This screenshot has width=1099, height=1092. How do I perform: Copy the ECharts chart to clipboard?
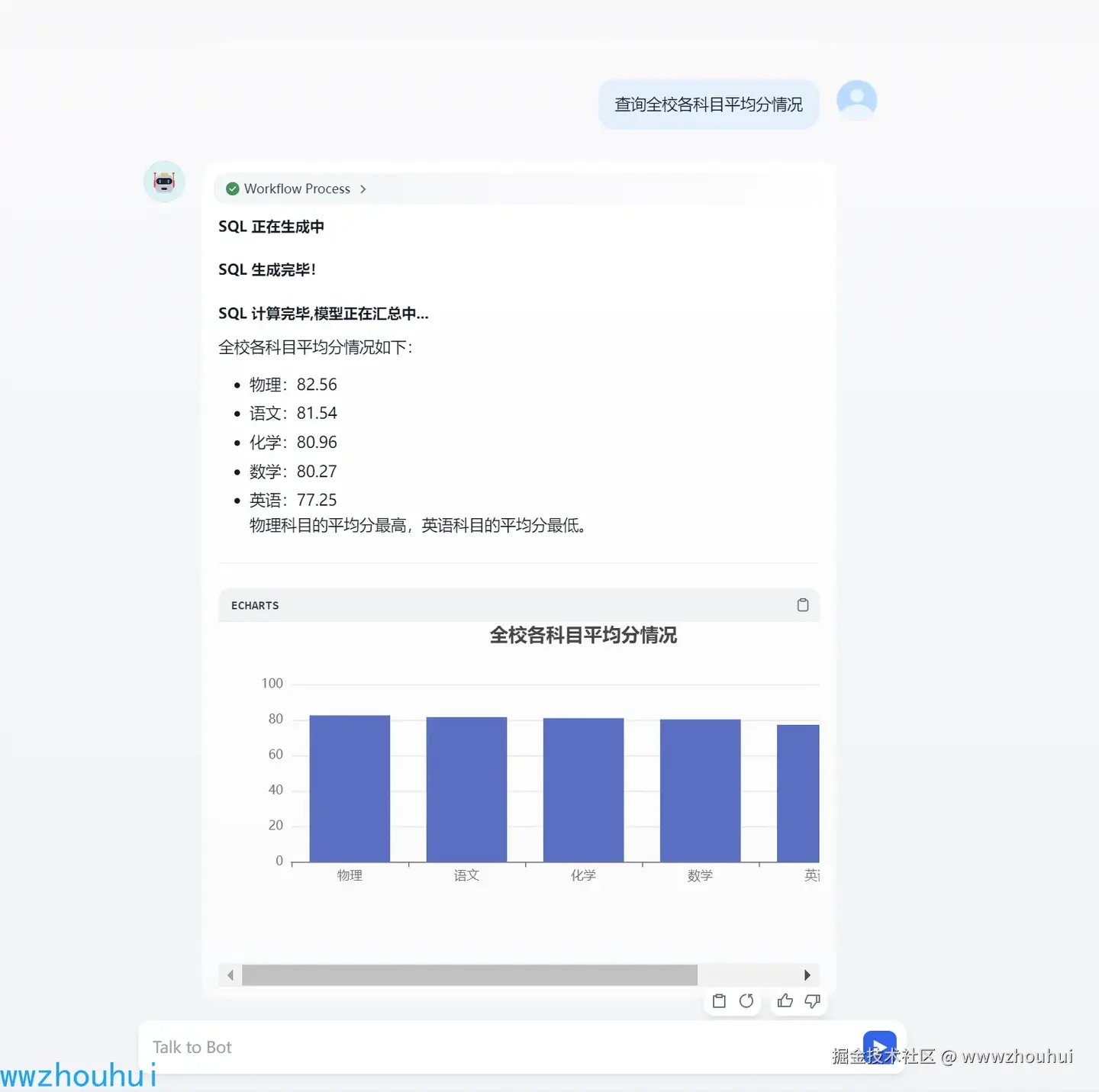[802, 604]
